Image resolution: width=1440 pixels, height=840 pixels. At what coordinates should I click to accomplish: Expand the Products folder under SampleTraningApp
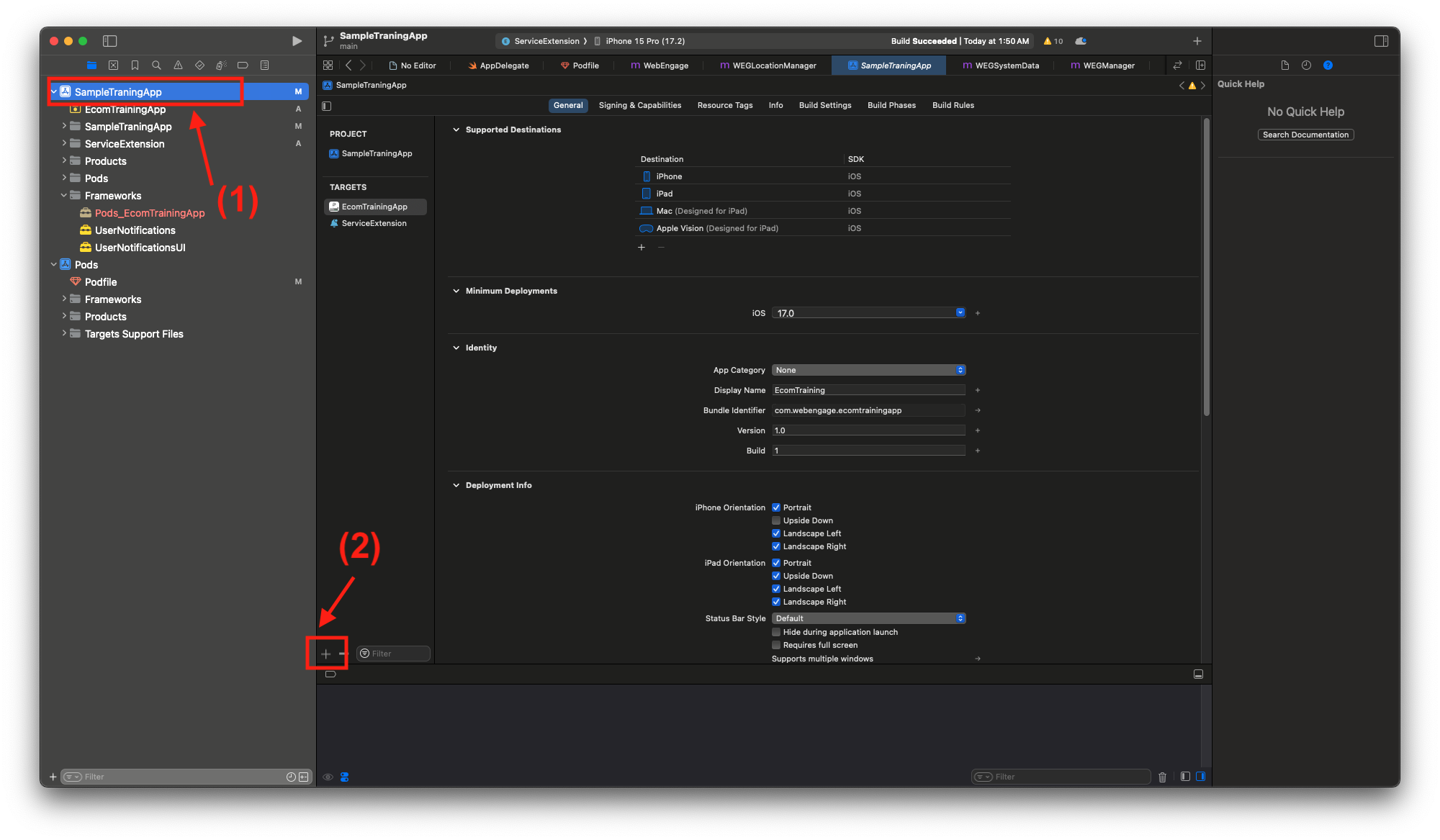point(64,161)
